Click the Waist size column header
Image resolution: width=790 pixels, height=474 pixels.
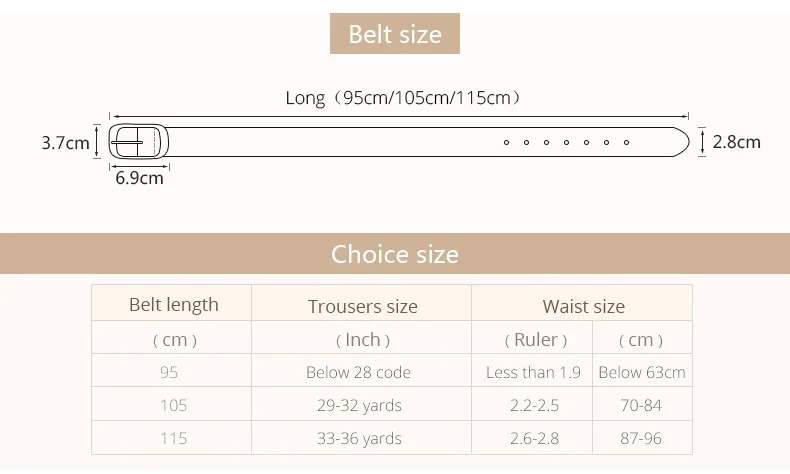coord(583,306)
